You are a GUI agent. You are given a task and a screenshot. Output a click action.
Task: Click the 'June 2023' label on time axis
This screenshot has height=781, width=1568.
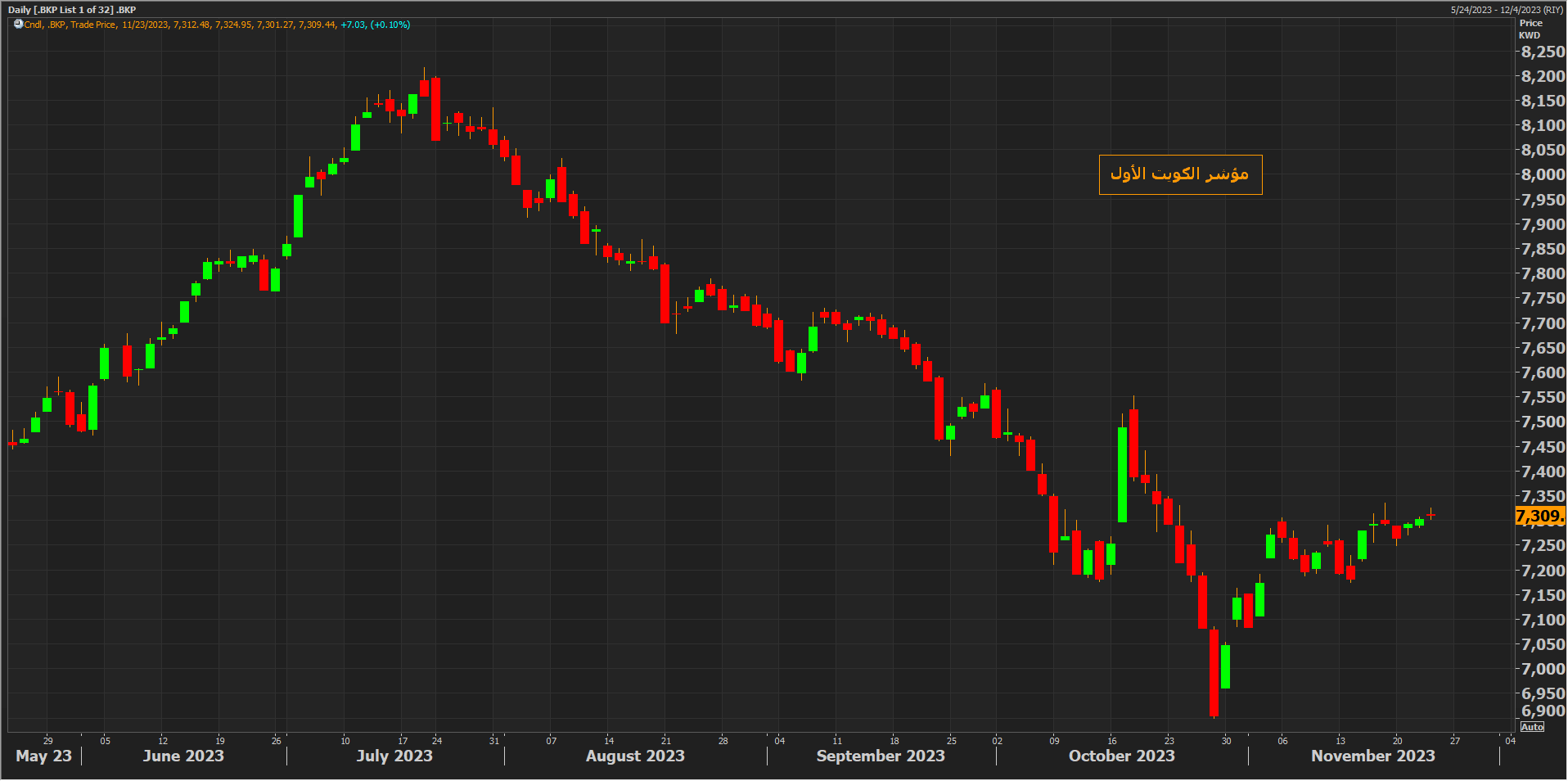[183, 756]
